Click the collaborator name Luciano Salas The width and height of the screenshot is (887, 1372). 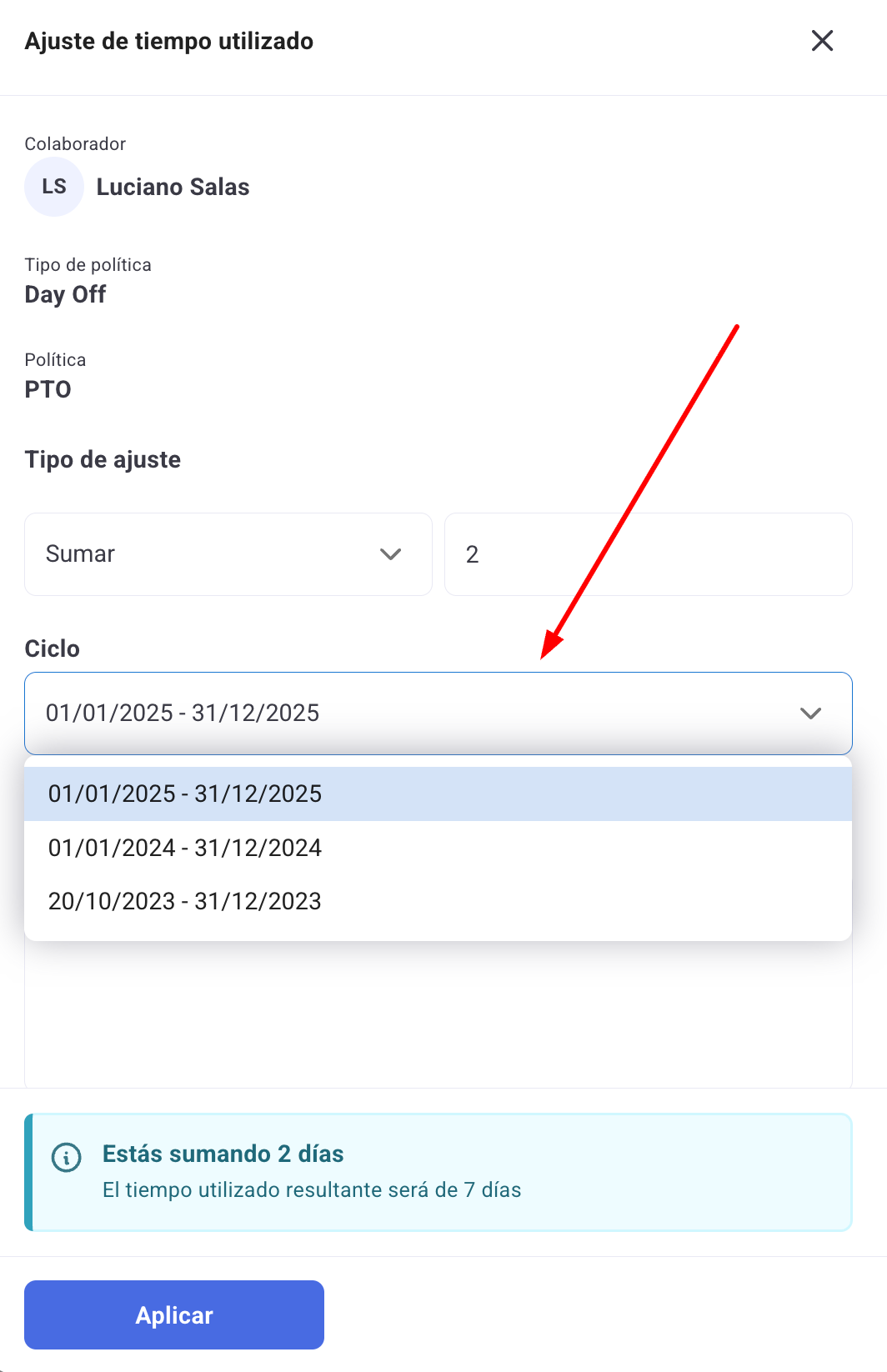[x=173, y=187]
